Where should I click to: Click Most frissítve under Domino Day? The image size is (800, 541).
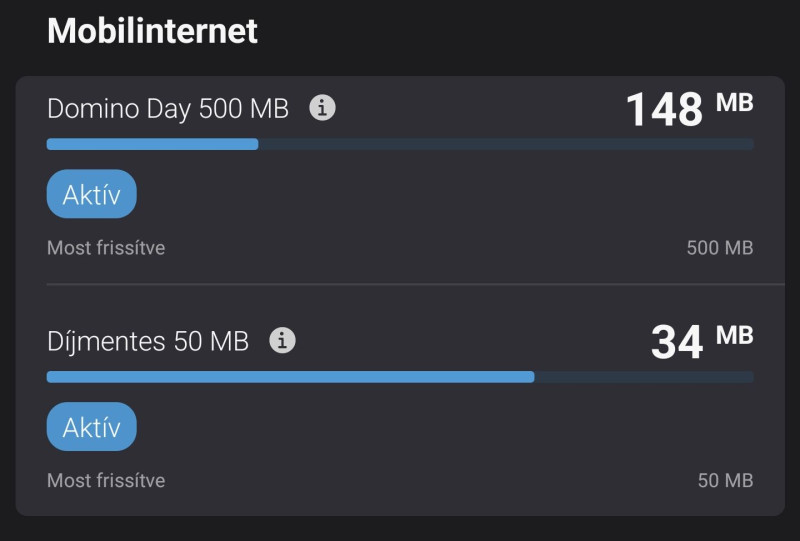tap(106, 248)
